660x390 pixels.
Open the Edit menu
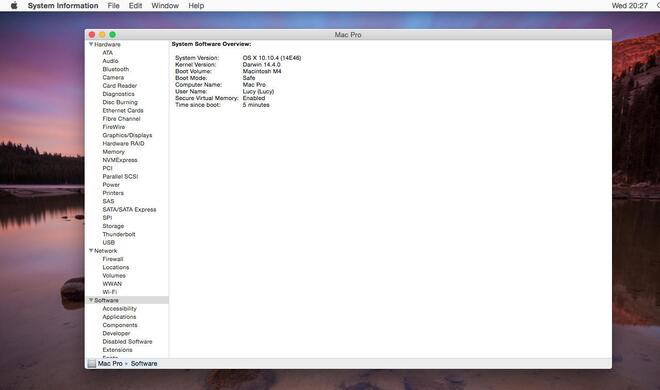pos(135,5)
